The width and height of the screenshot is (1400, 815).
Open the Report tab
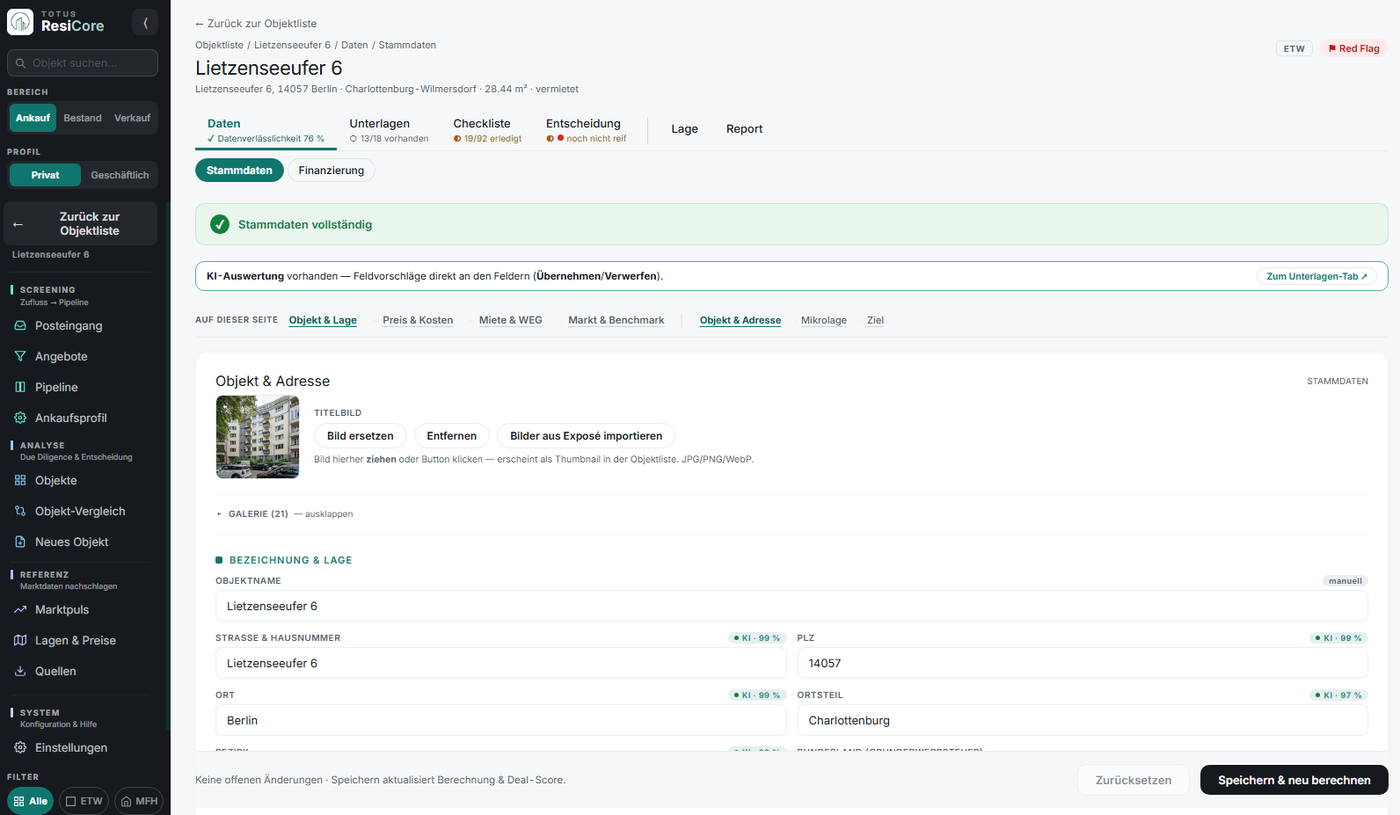(x=744, y=129)
